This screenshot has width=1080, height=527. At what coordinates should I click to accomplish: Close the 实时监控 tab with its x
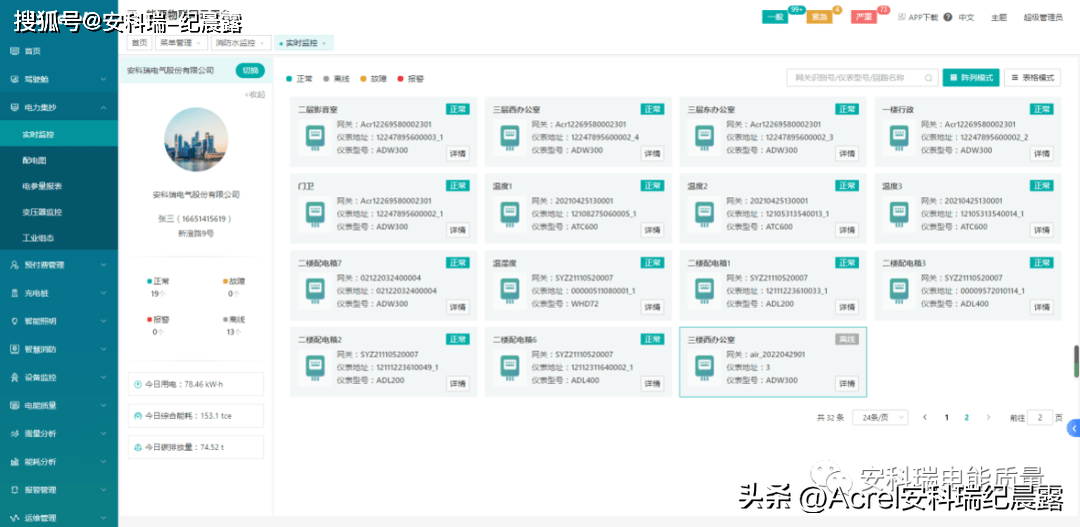325,43
